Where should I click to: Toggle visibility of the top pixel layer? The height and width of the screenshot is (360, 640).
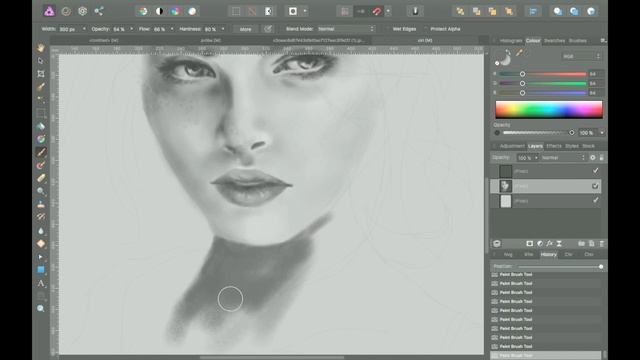coord(596,171)
